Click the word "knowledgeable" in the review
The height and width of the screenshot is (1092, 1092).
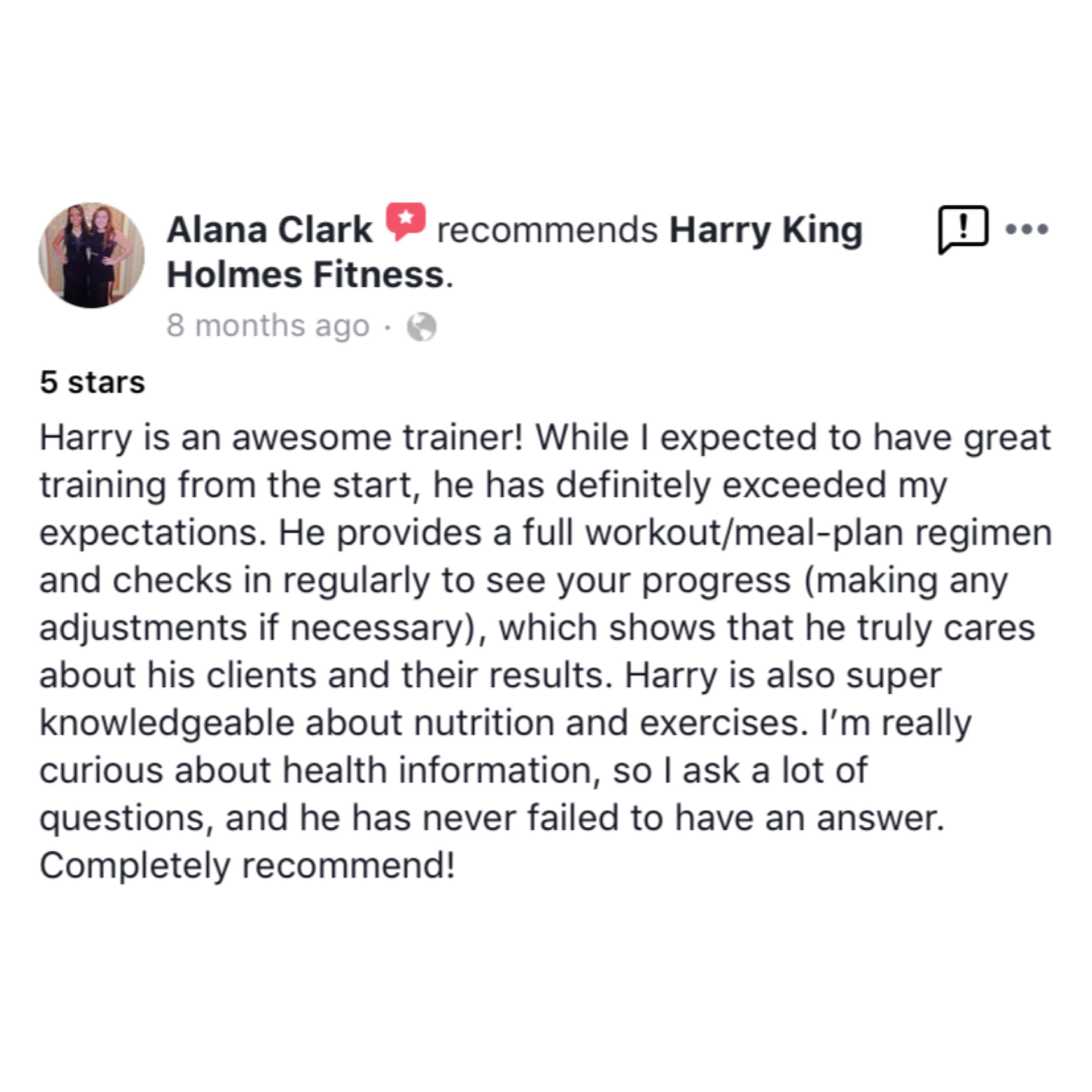[x=167, y=723]
